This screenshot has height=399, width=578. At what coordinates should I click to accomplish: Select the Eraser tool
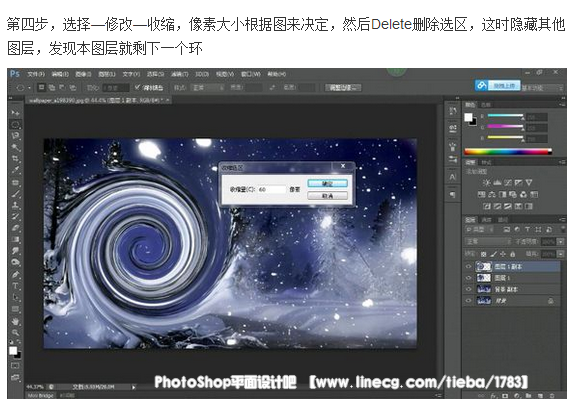[x=15, y=228]
